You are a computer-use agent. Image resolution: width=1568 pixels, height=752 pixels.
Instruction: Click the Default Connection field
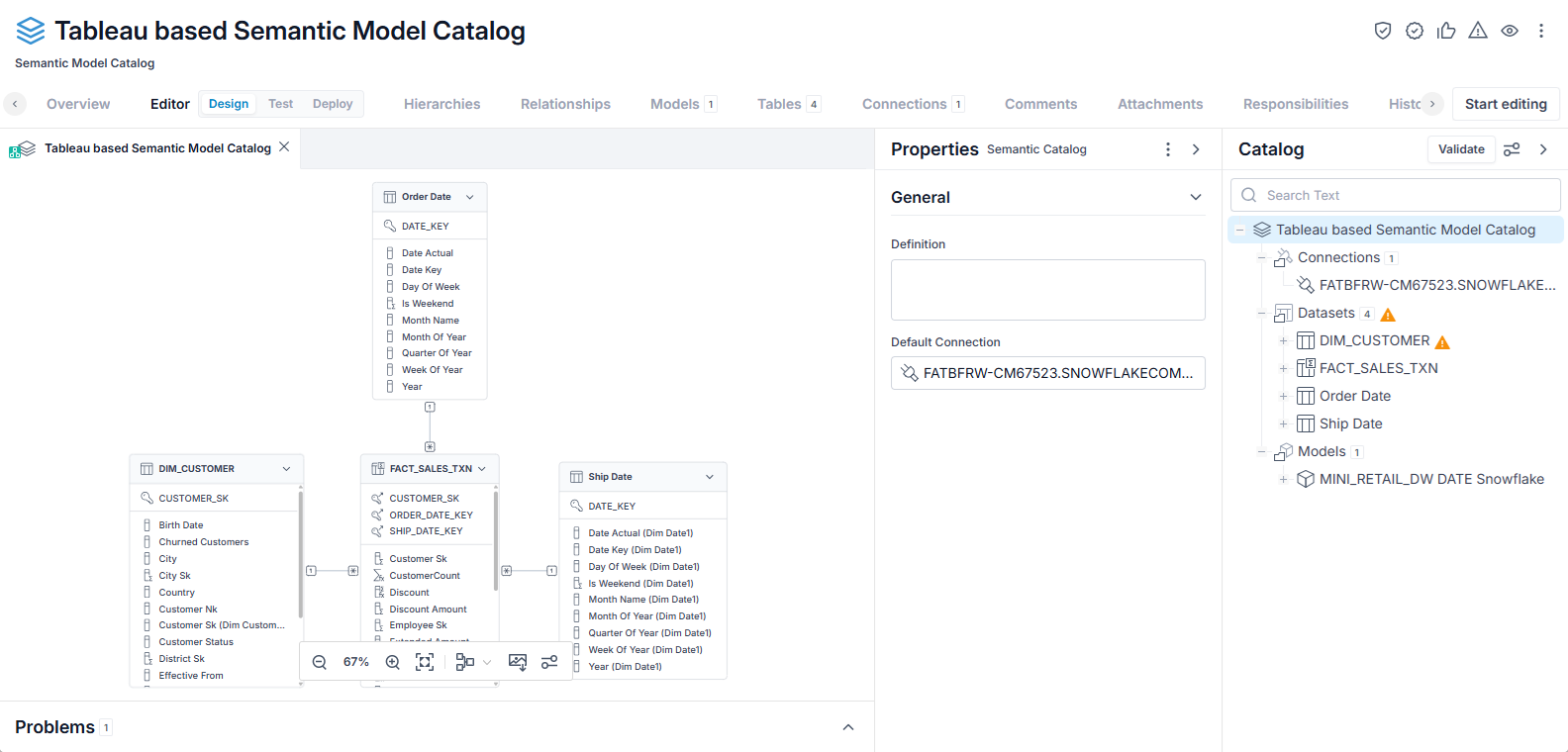pyautogui.click(x=1048, y=373)
